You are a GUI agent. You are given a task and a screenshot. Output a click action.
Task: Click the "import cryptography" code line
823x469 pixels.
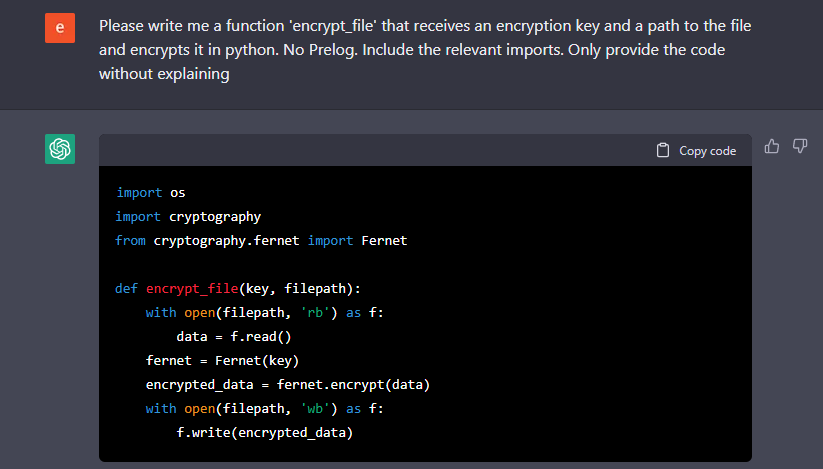click(x=188, y=216)
